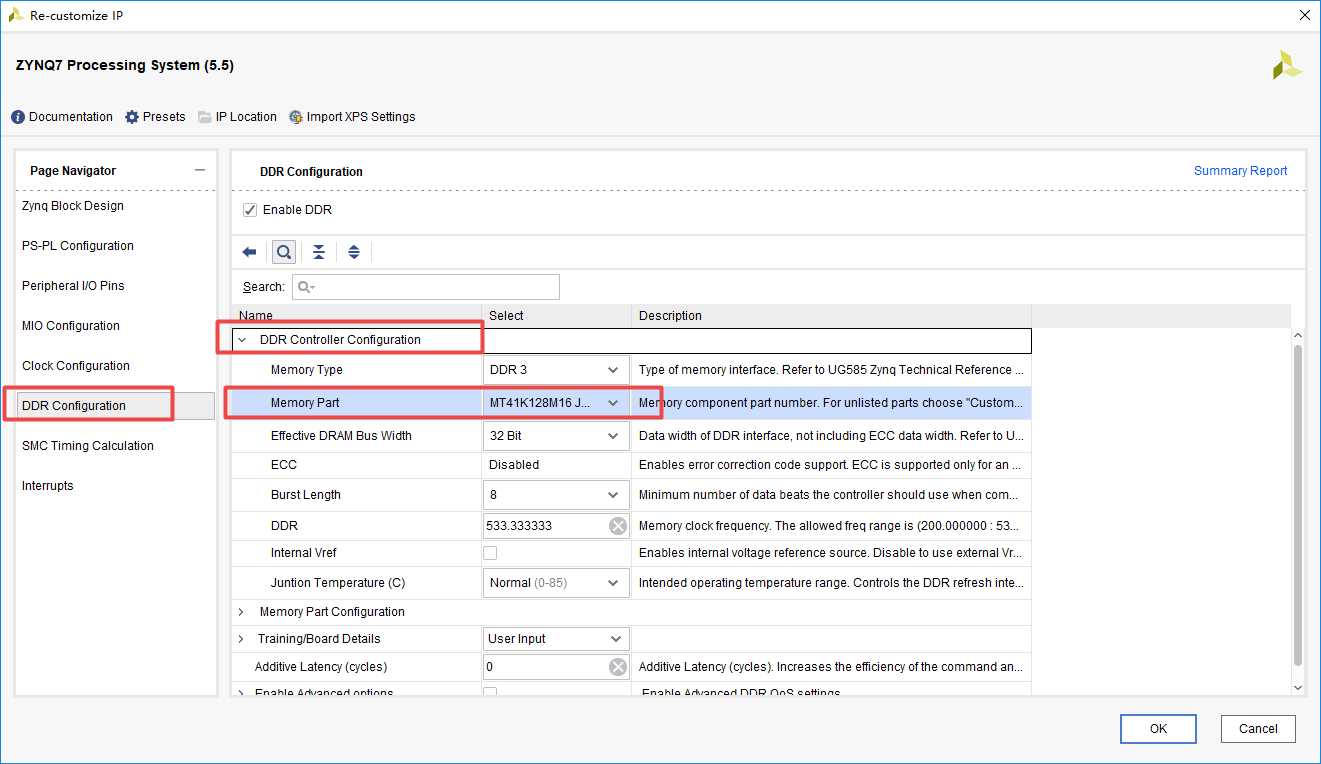1321x764 pixels.
Task: Open the Memory Part dropdown
Action: (556, 403)
